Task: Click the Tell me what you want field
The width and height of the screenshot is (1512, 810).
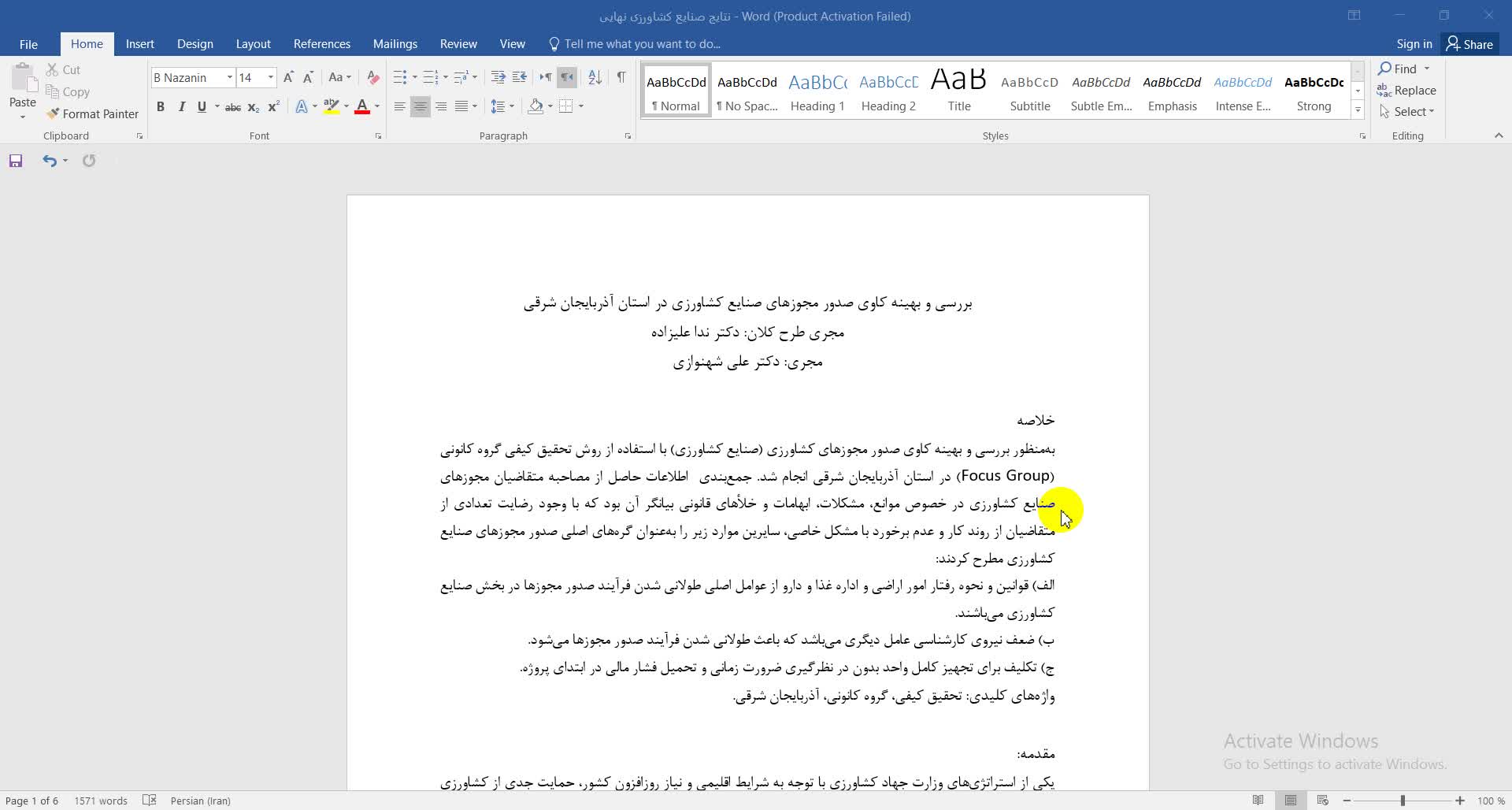Action: coord(642,44)
